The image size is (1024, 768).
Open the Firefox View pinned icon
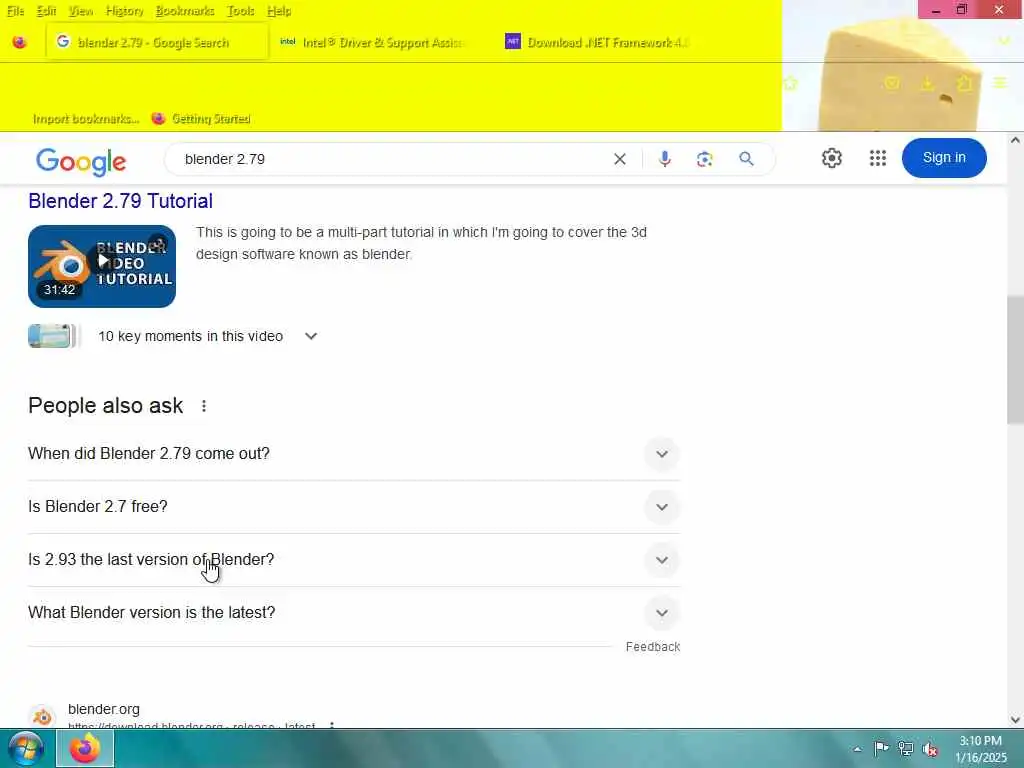pyautogui.click(x=20, y=42)
